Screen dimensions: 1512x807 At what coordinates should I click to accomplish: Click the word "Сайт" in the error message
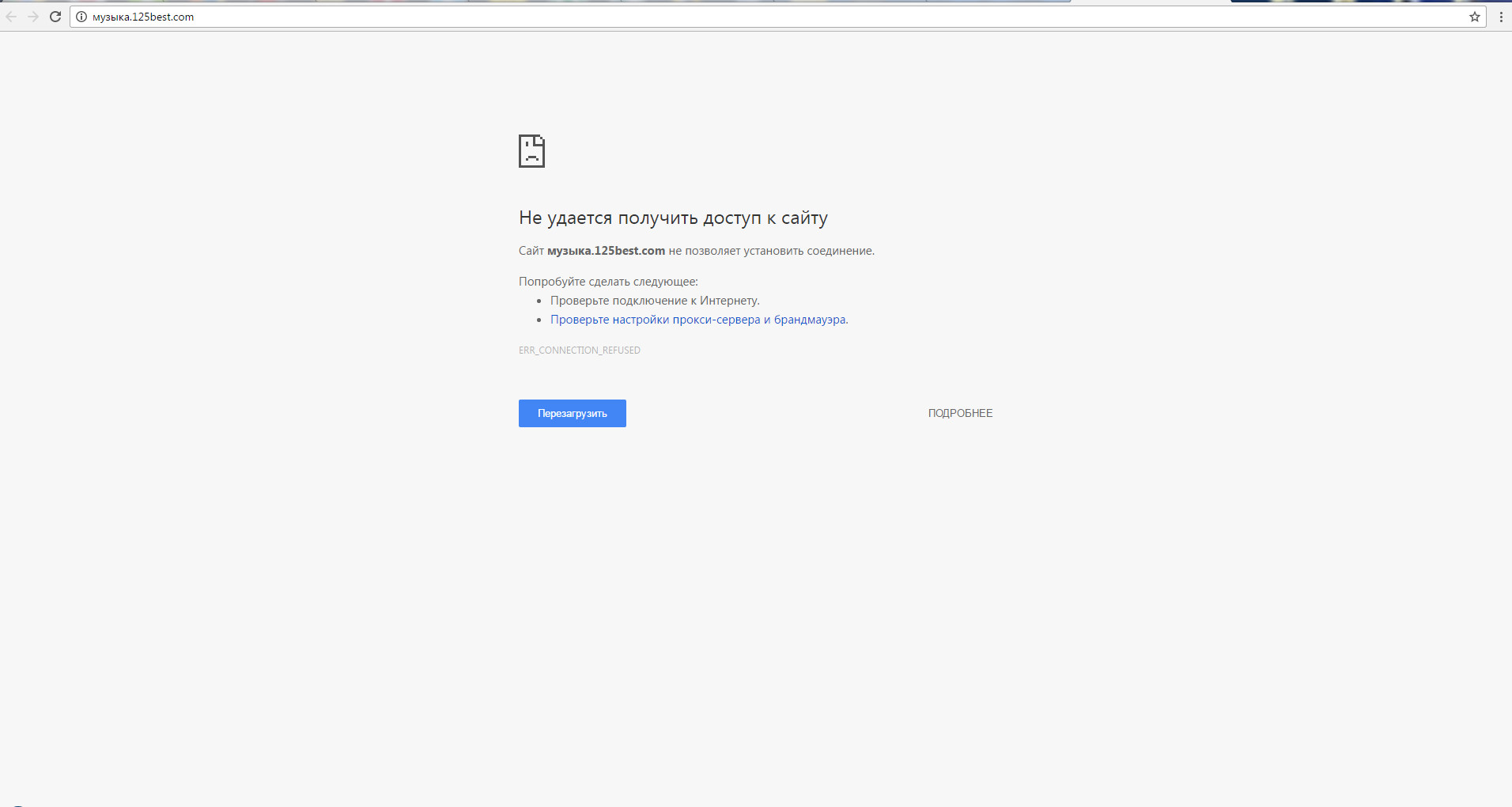[x=531, y=251]
